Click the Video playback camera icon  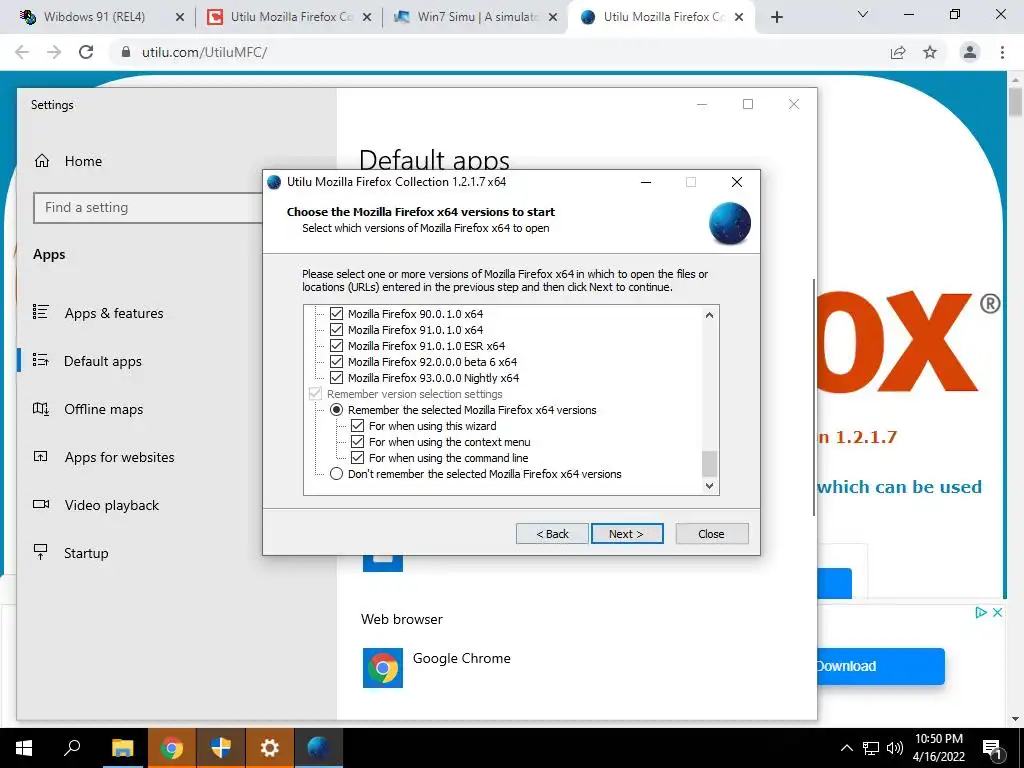[41, 504]
